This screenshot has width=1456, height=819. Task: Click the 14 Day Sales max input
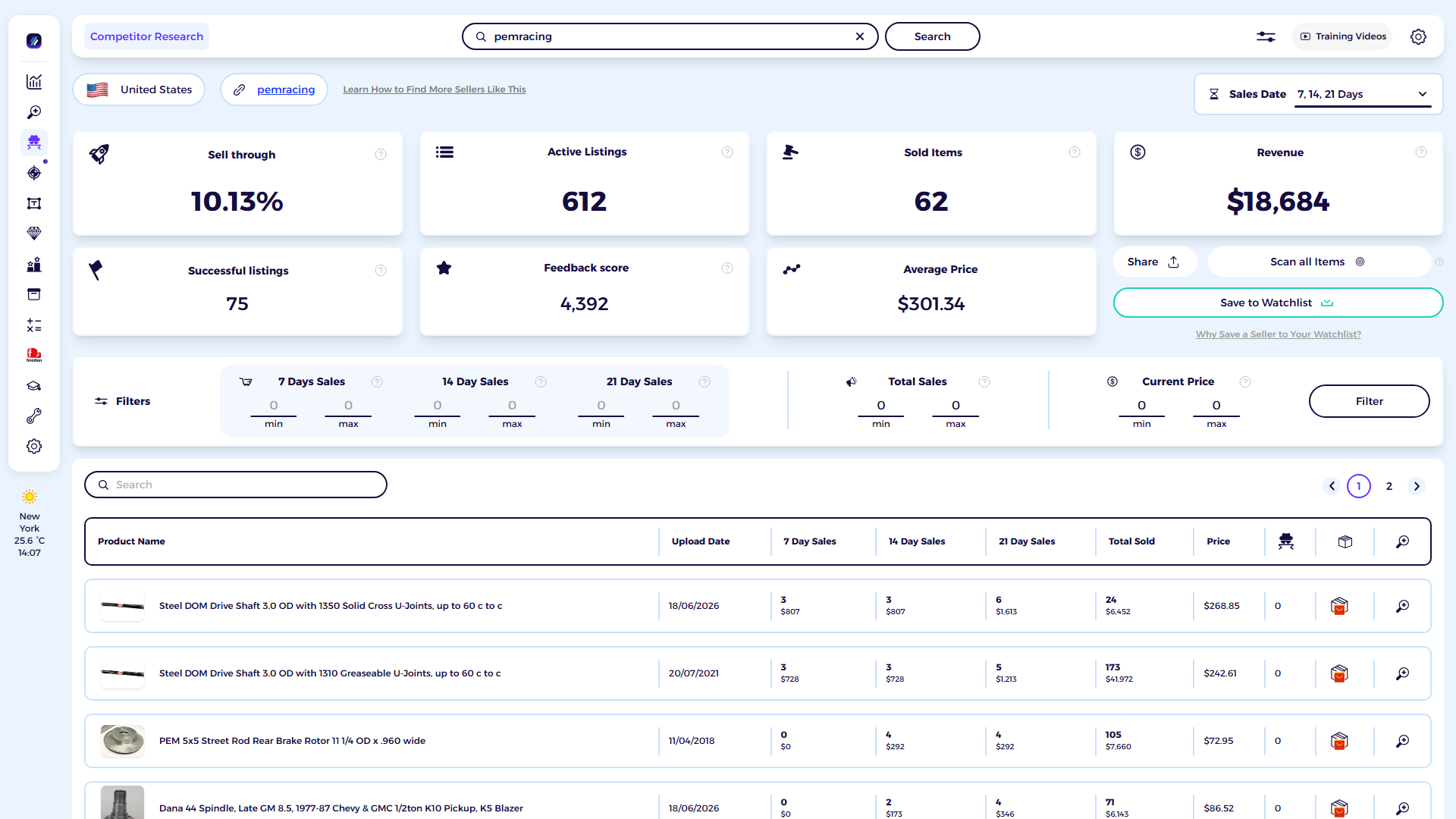(x=512, y=406)
